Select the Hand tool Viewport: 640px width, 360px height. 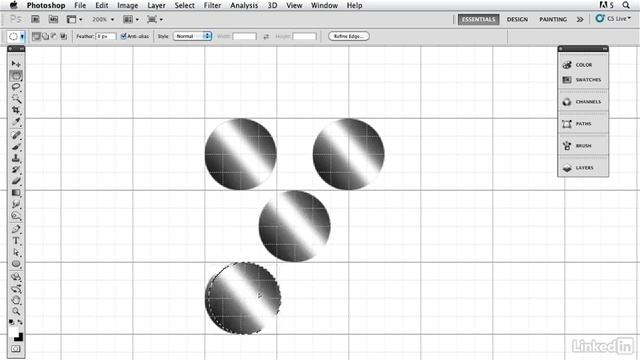(16, 300)
